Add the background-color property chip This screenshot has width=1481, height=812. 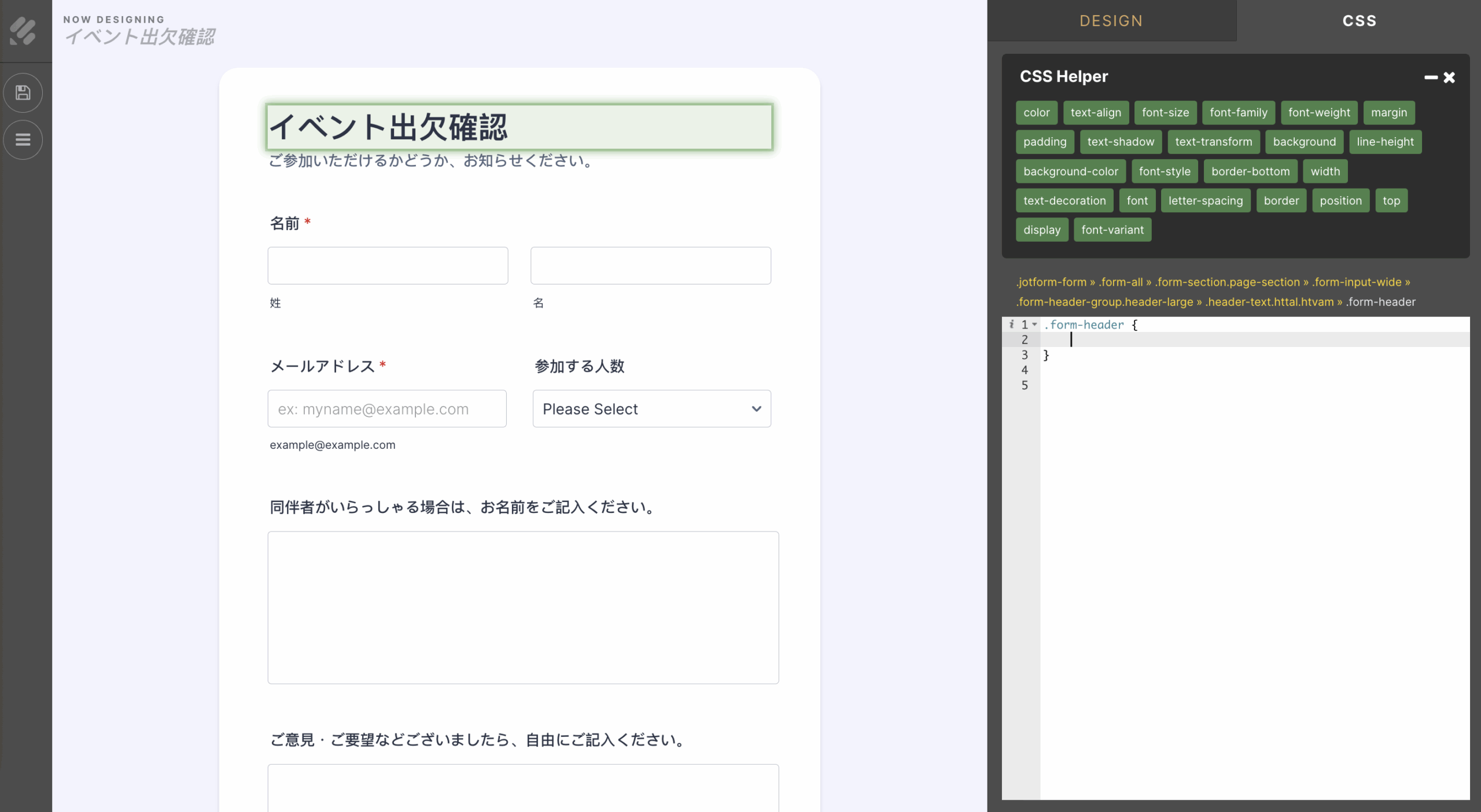(1070, 172)
